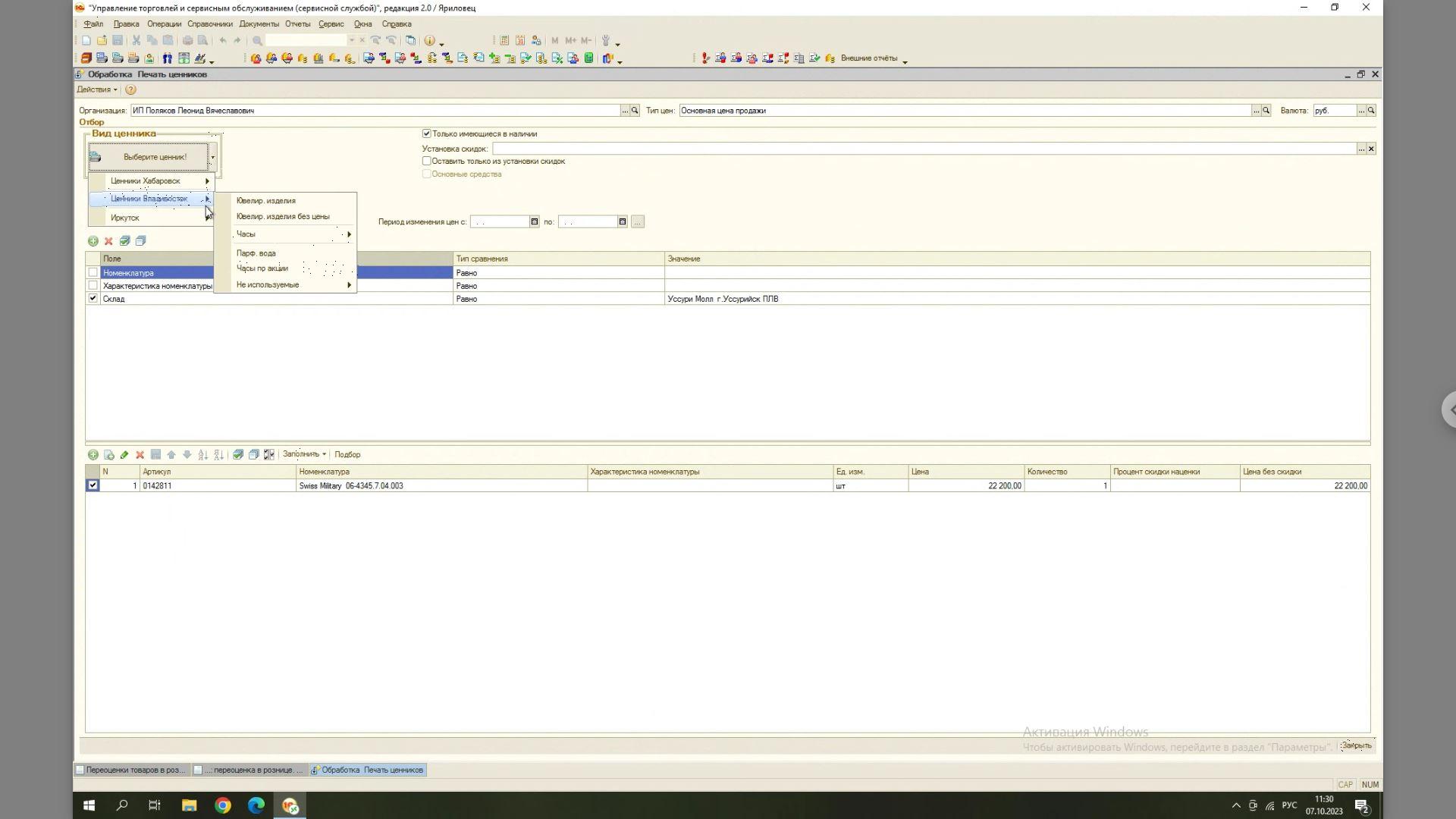Open the Документы menu
Screen dimensions: 1456x819
(259, 24)
